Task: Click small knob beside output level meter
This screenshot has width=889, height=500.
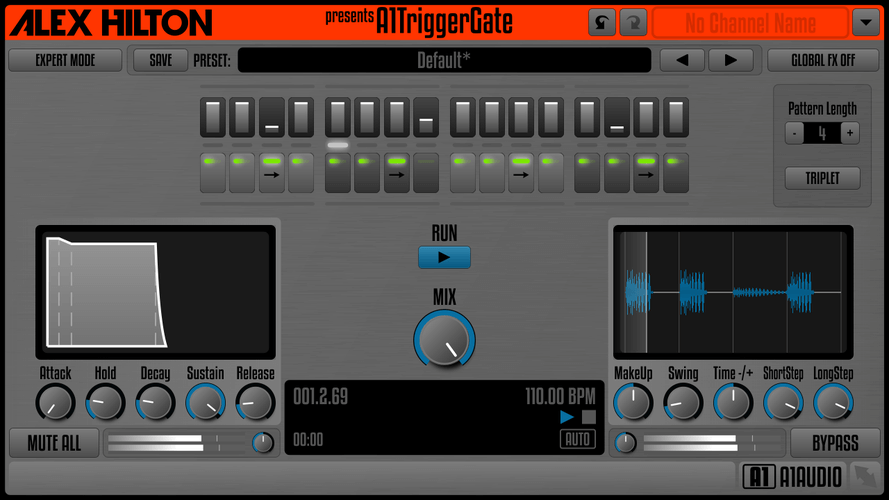Action: 625,443
